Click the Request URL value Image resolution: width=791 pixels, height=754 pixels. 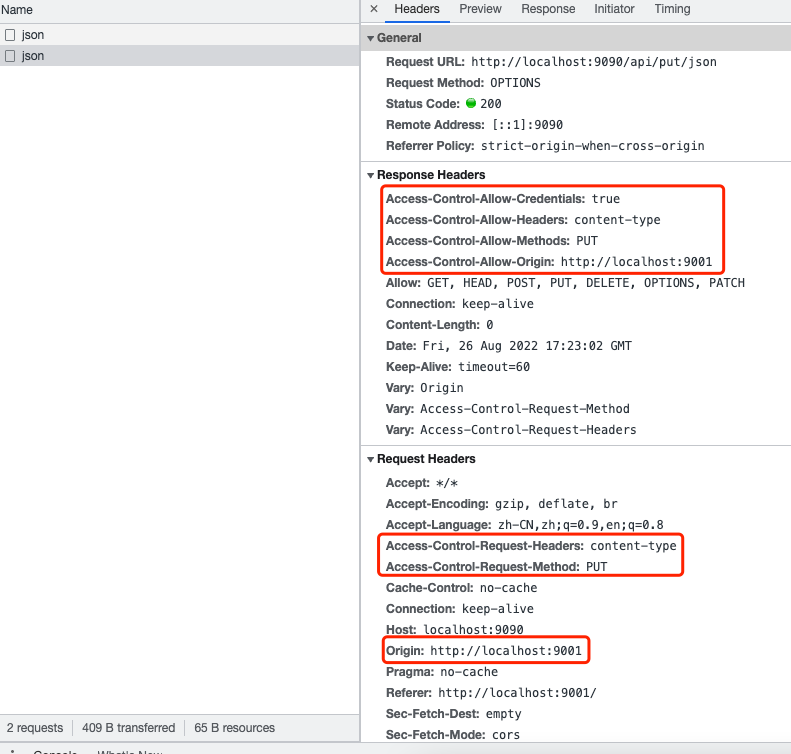coord(593,62)
